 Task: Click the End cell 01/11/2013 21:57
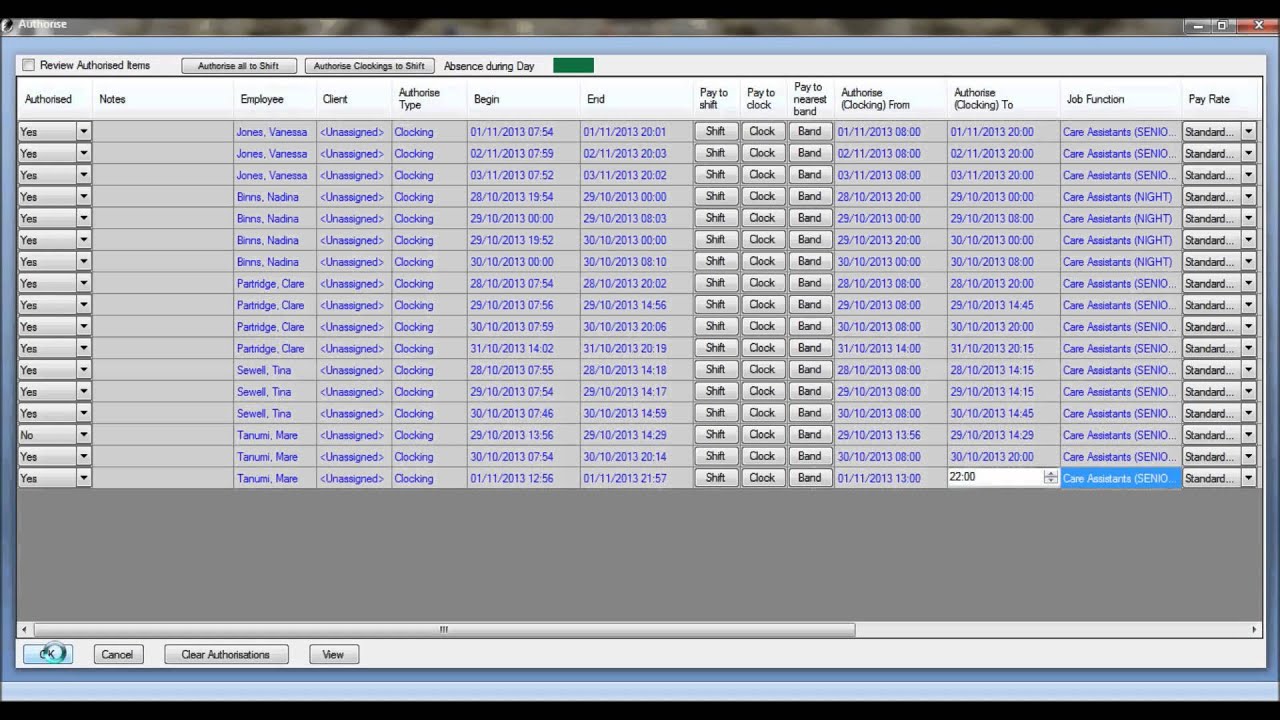pos(637,478)
